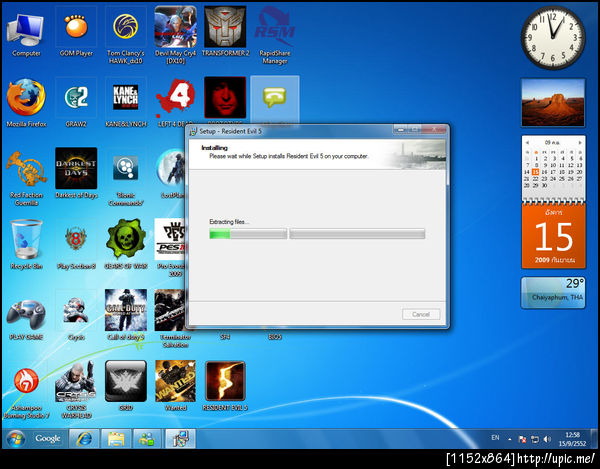
Task: Launch Internet Explorer from the taskbar
Action: [x=84, y=439]
